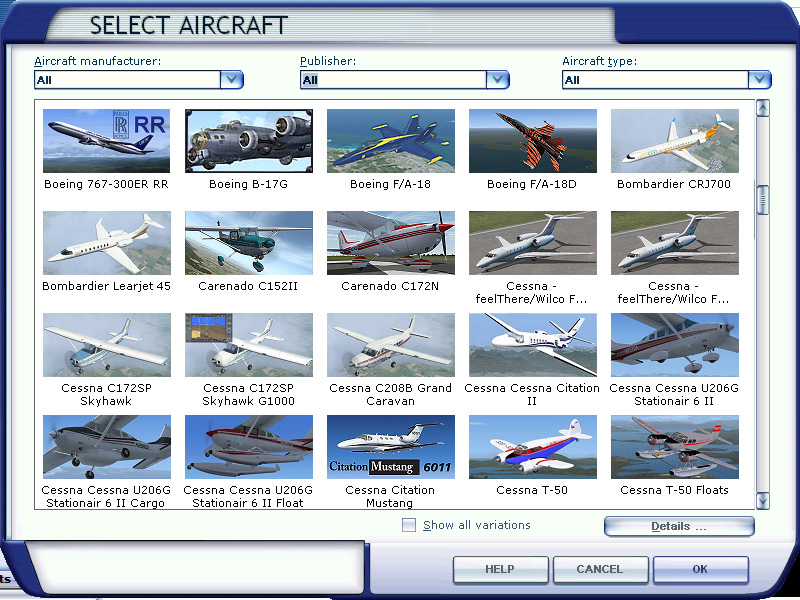Click the aircraft list scroll-up arrow

click(x=762, y=108)
